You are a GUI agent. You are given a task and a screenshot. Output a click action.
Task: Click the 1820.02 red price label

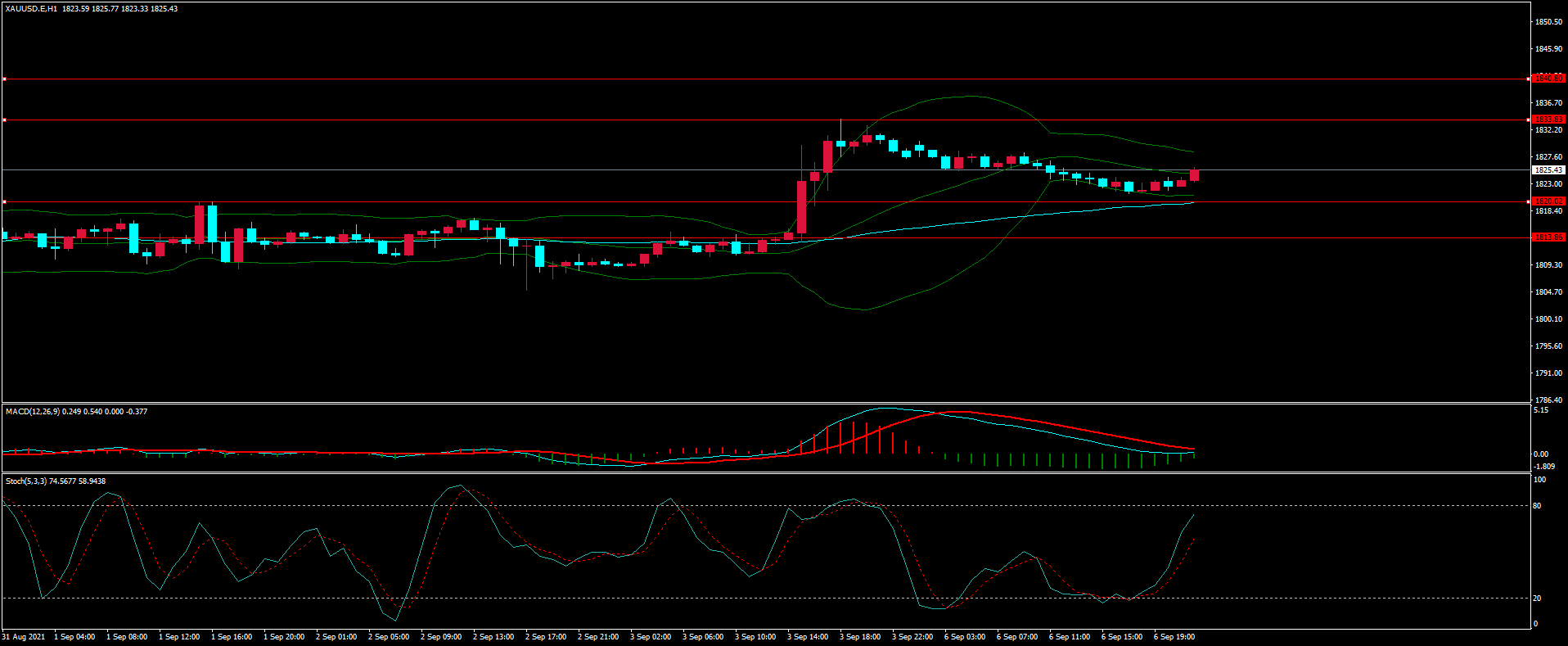pos(1548,201)
